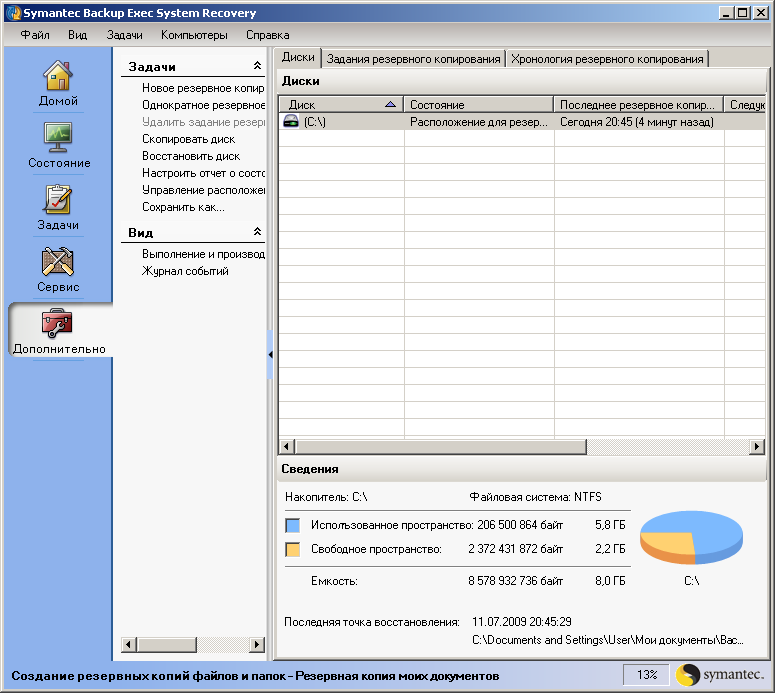The image size is (775, 693).
Task: Click the C:\Documents and Settings path text
Action: (607, 640)
